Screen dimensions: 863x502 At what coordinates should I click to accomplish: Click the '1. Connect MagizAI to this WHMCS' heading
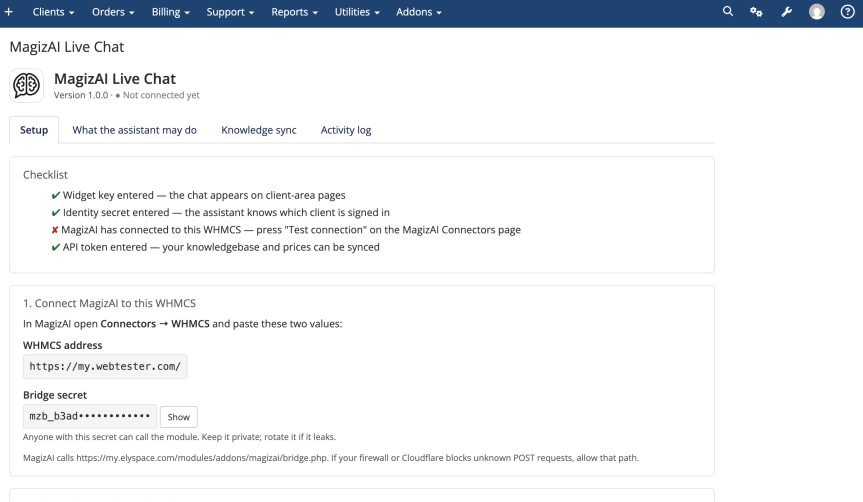coord(110,303)
